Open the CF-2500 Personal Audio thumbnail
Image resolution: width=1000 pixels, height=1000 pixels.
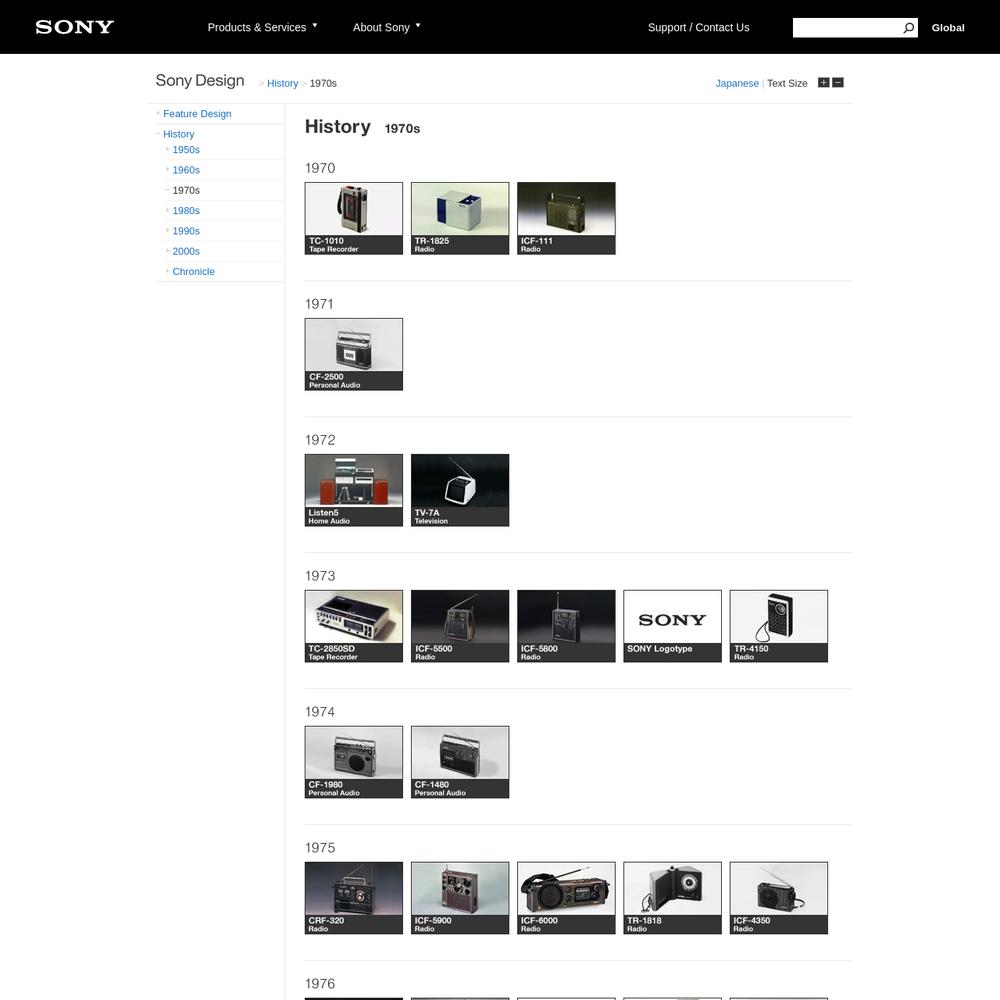[x=354, y=354]
